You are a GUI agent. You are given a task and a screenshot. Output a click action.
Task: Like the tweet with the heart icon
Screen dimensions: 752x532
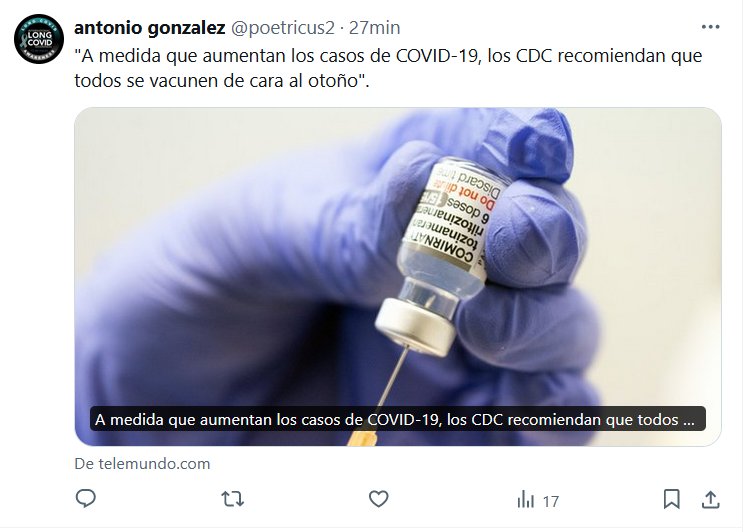378,499
